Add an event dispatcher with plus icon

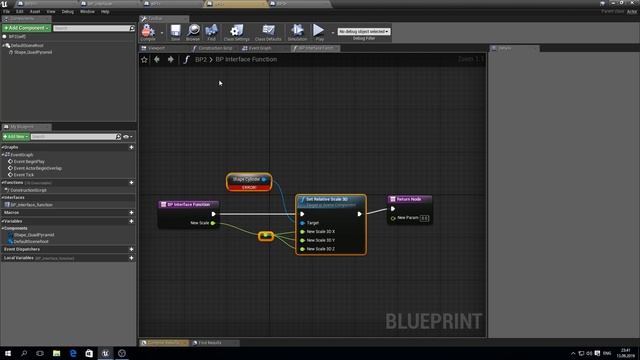(x=131, y=249)
